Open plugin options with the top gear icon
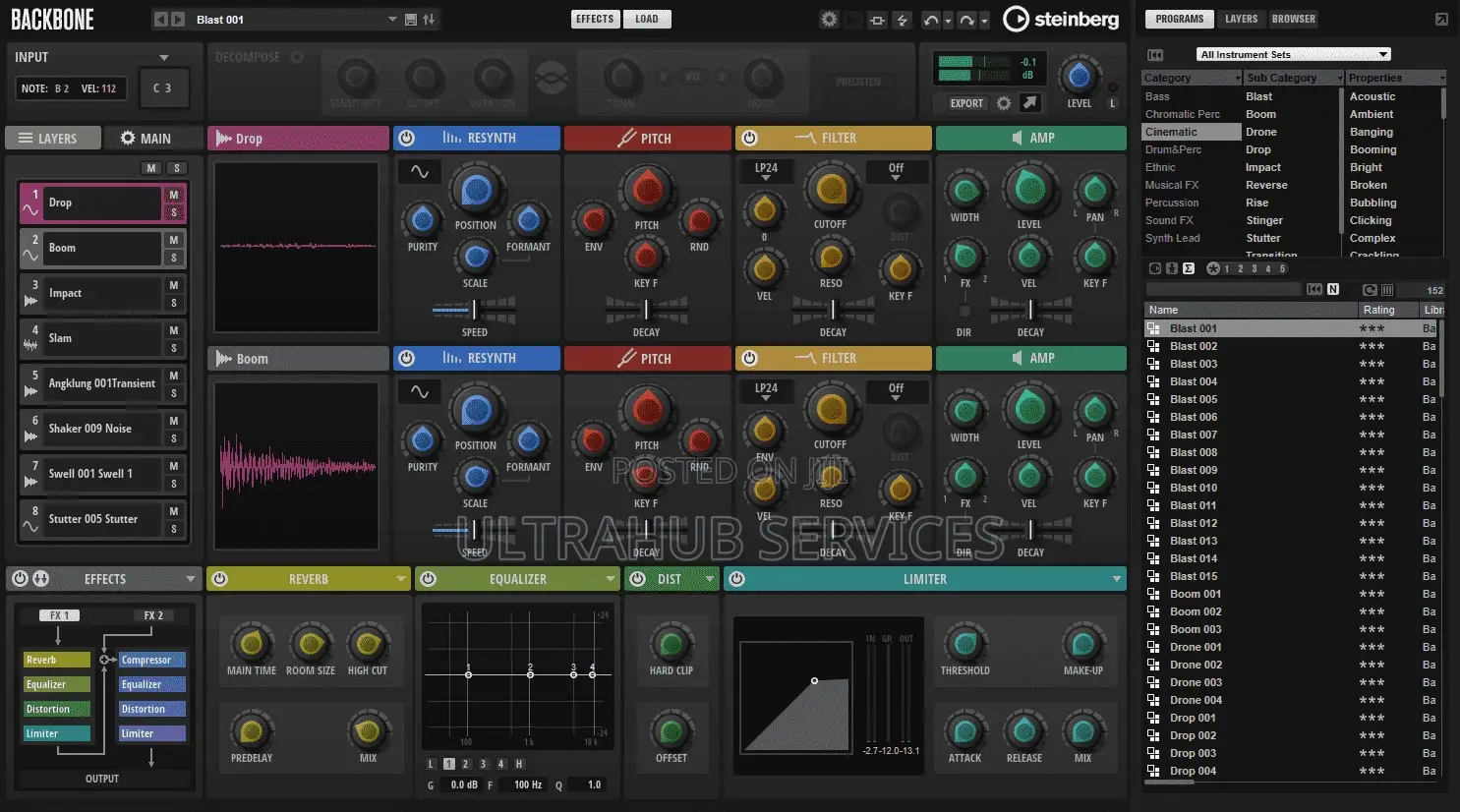The image size is (1460, 812). click(x=830, y=20)
